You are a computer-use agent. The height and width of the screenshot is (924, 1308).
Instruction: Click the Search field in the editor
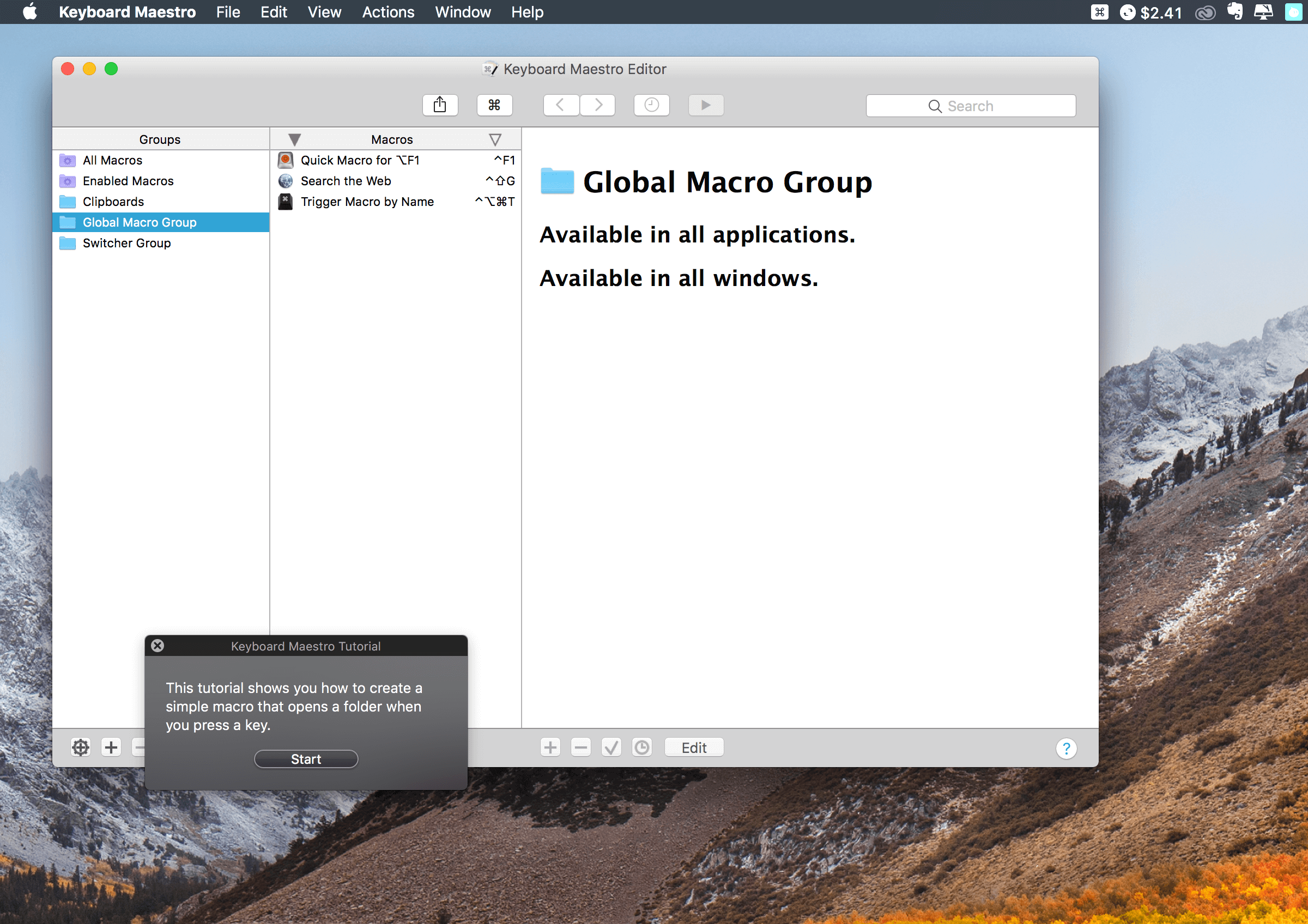pyautogui.click(x=971, y=106)
